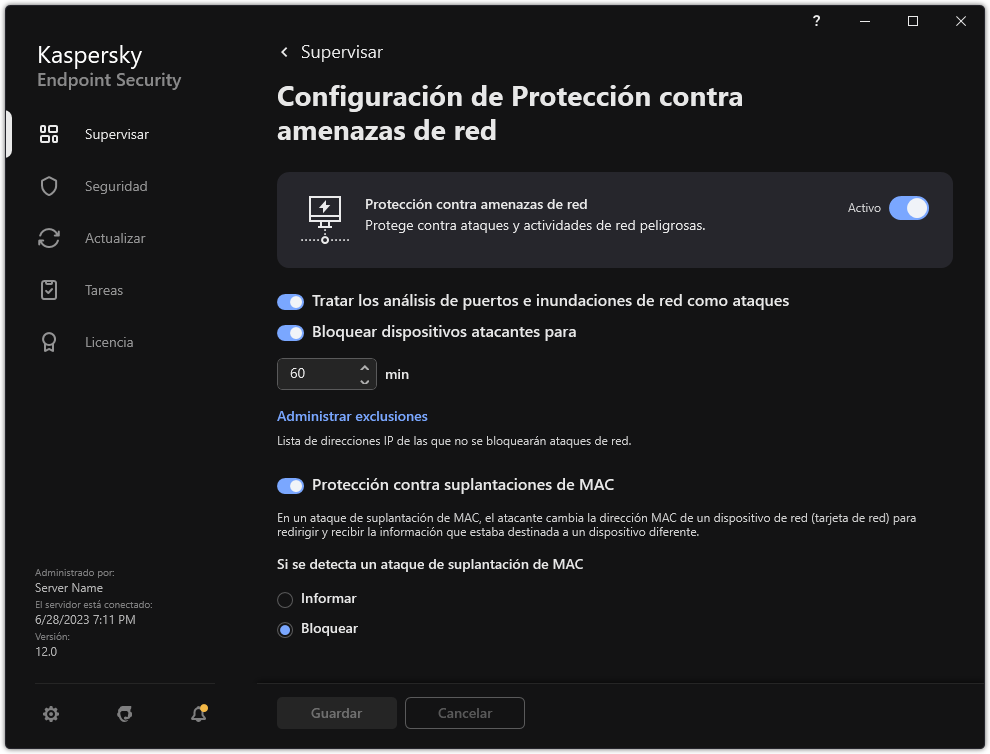The height and width of the screenshot is (754, 990).
Task: Open notifications via the bell icon
Action: click(x=198, y=714)
